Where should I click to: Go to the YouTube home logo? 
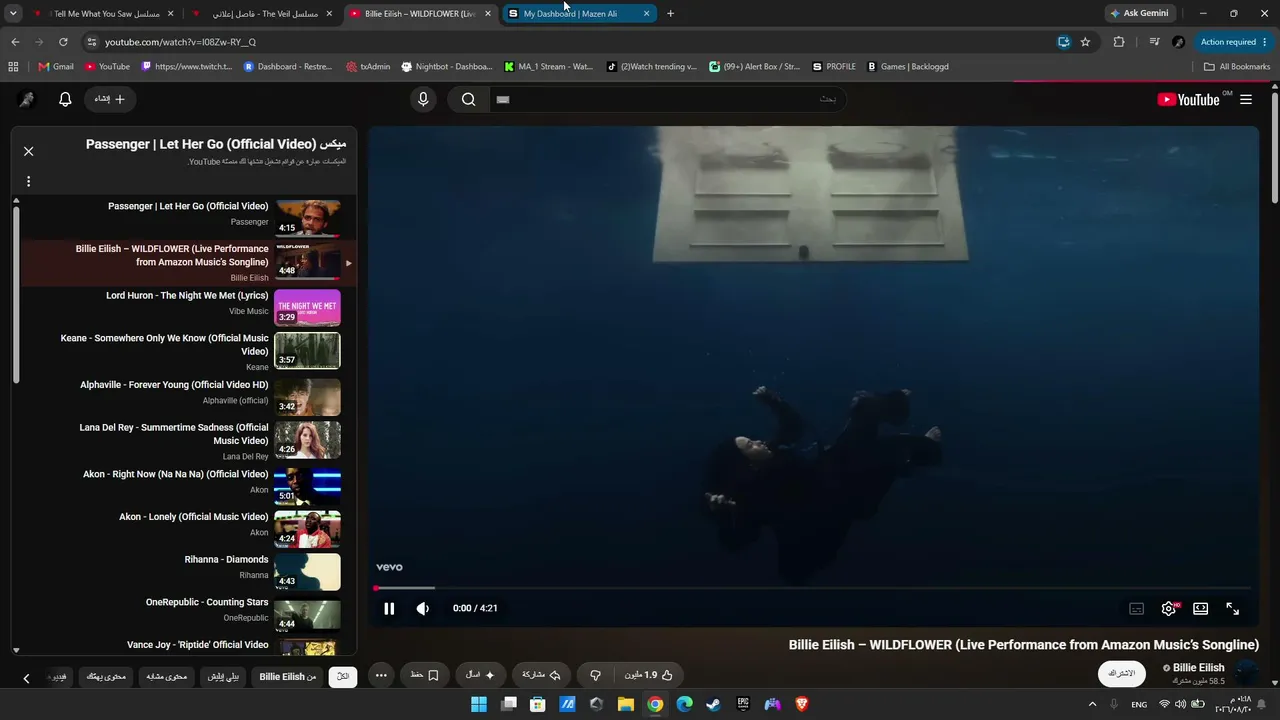[1189, 99]
